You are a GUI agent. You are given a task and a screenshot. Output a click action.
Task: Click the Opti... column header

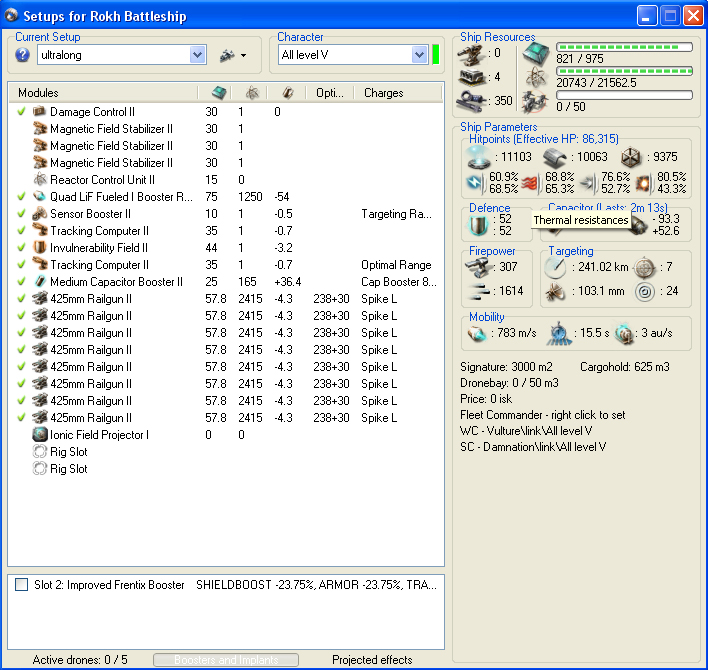click(330, 93)
